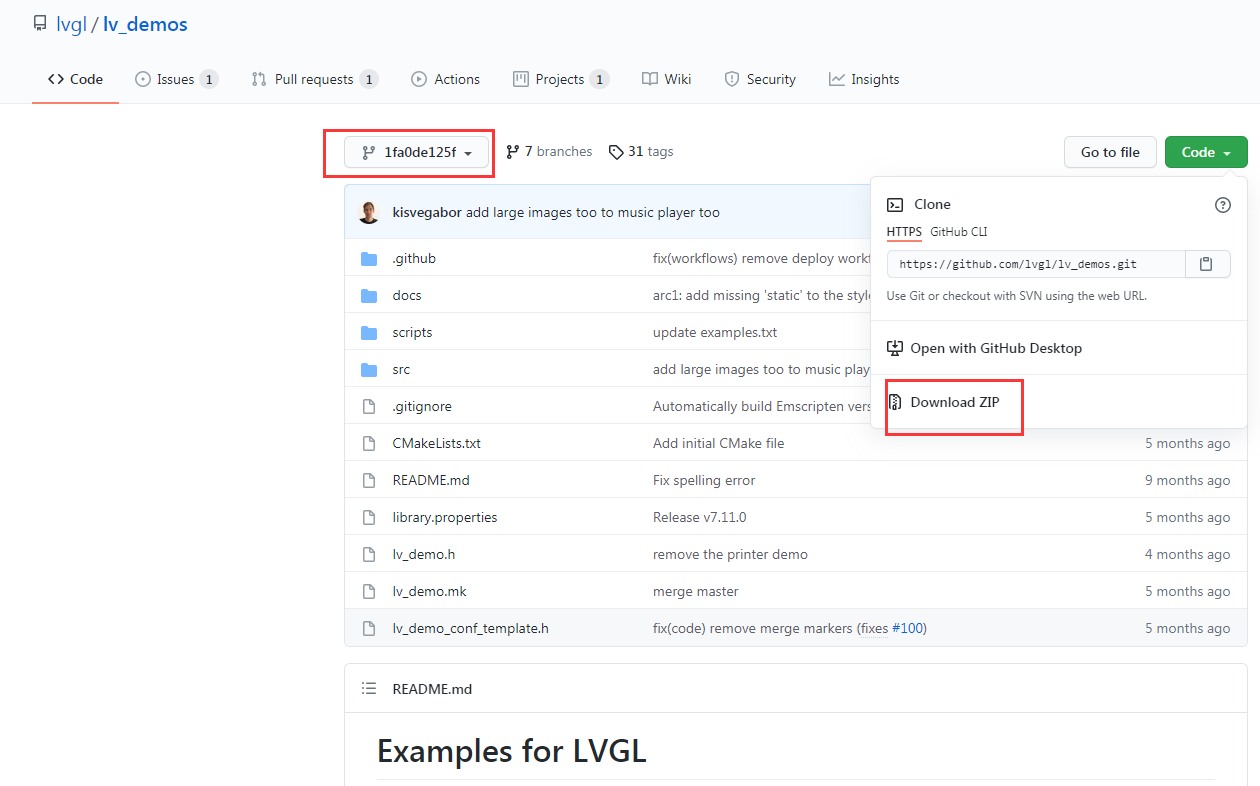Open the .github folder icon
The image size is (1260, 786).
click(x=369, y=257)
